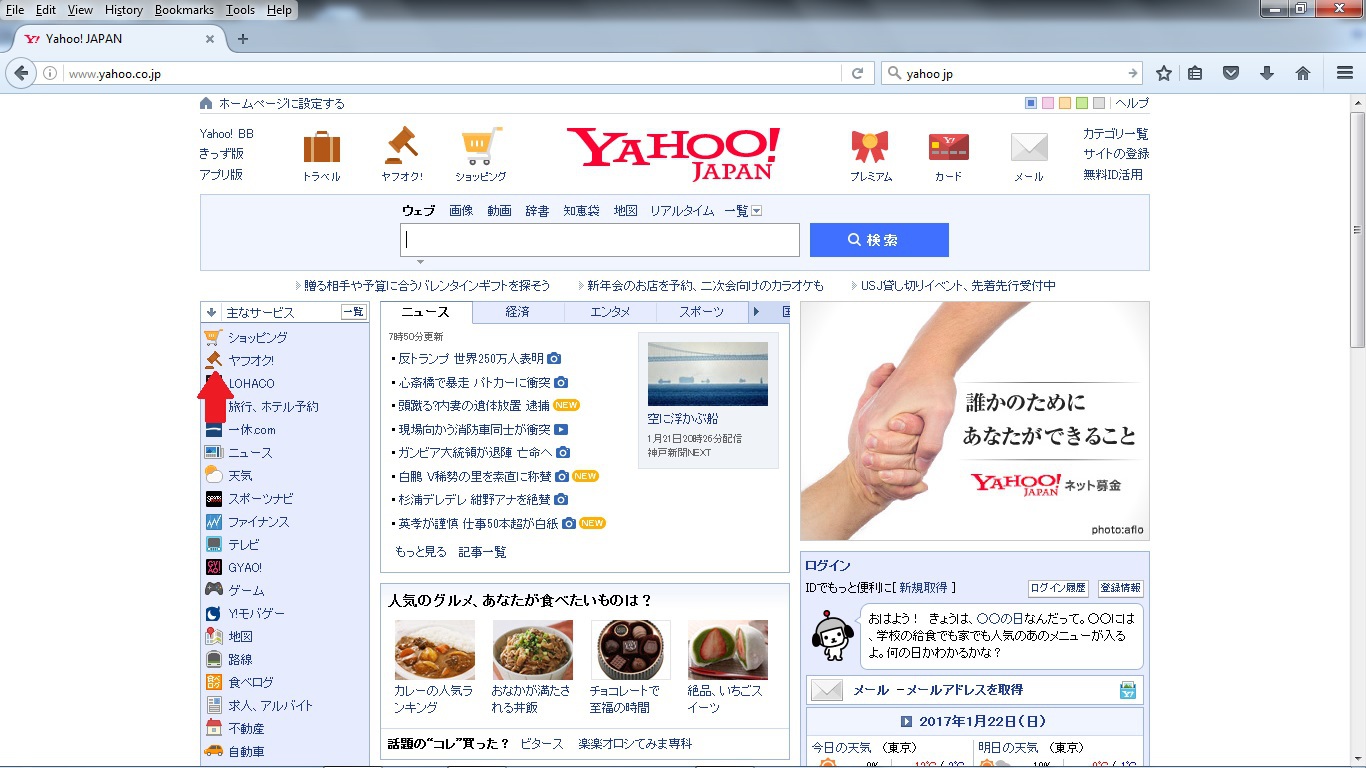Click the Firefox bookmark star icon
The image size is (1366, 768).
pos(1163,73)
